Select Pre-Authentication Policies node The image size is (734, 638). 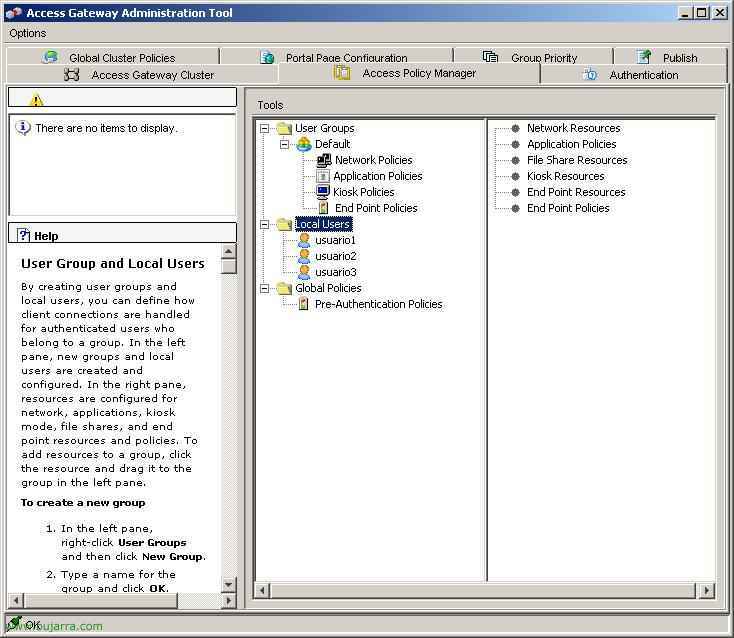(378, 304)
